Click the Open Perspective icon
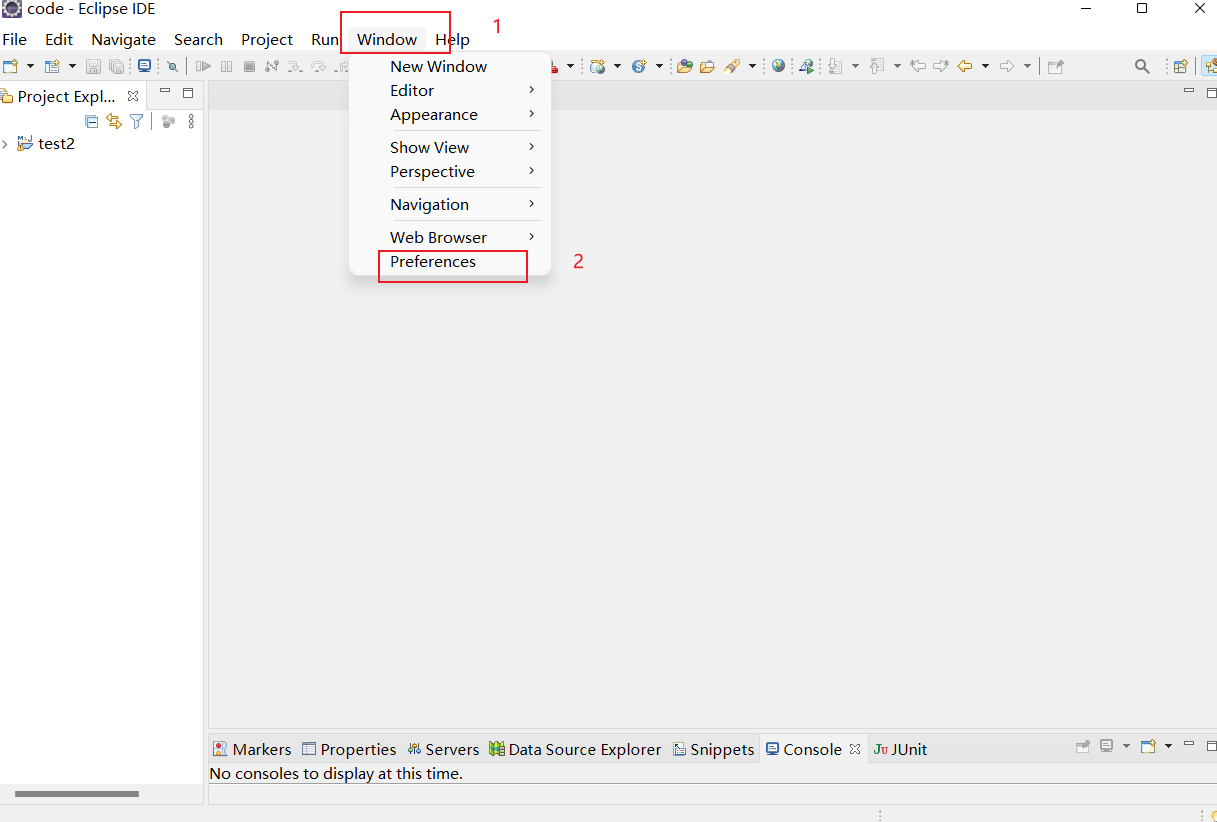This screenshot has height=822, width=1217. pos(1180,66)
